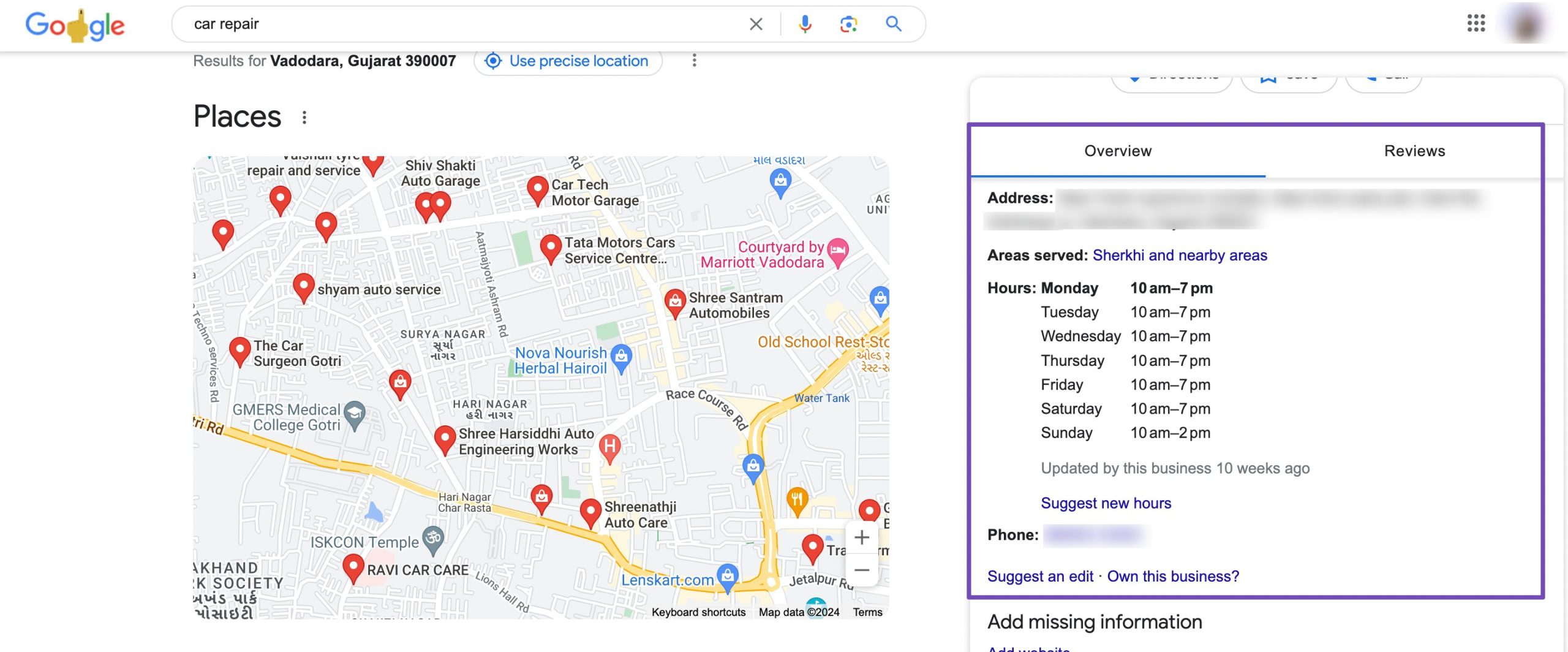
Task: Open more options next to Places heading
Action: (304, 117)
